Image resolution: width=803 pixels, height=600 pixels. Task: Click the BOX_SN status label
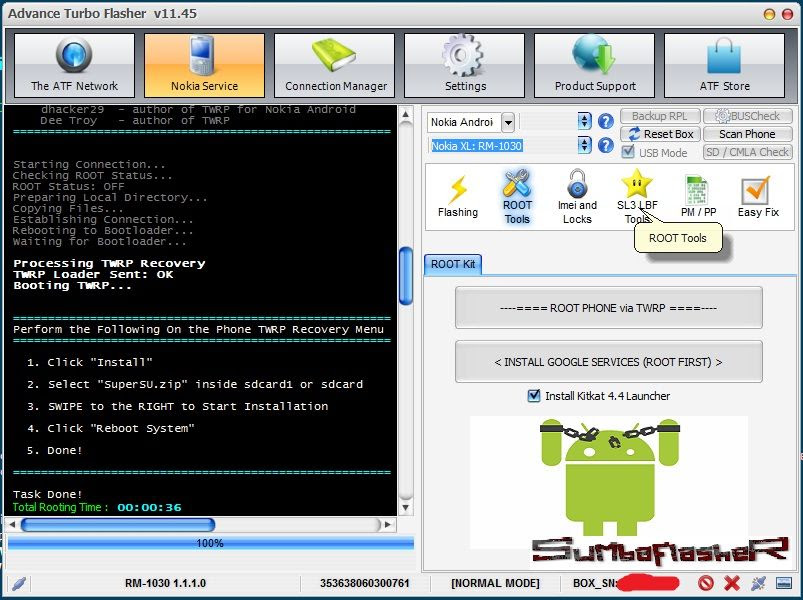[x=595, y=583]
